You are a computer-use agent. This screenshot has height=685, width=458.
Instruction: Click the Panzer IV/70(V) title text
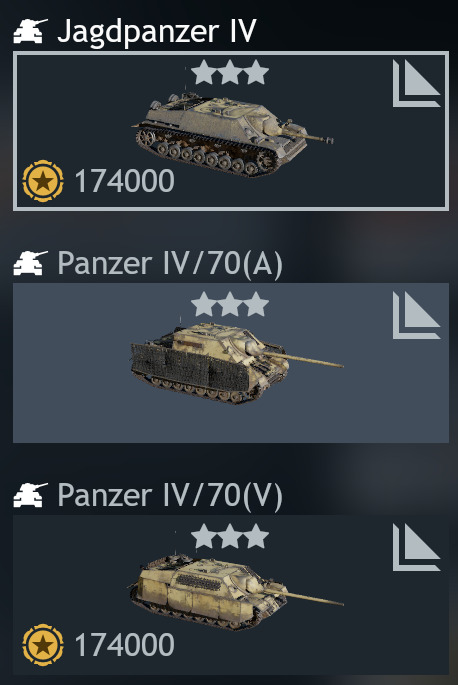(x=170, y=496)
